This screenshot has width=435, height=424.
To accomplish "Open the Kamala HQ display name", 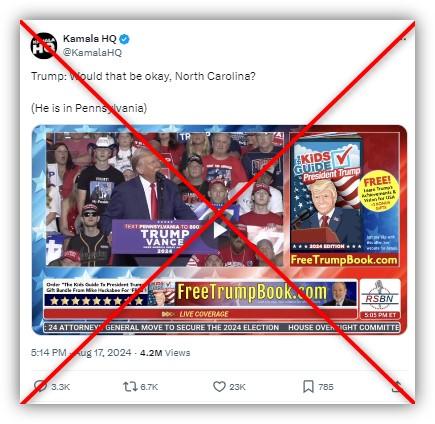I will (x=90, y=39).
